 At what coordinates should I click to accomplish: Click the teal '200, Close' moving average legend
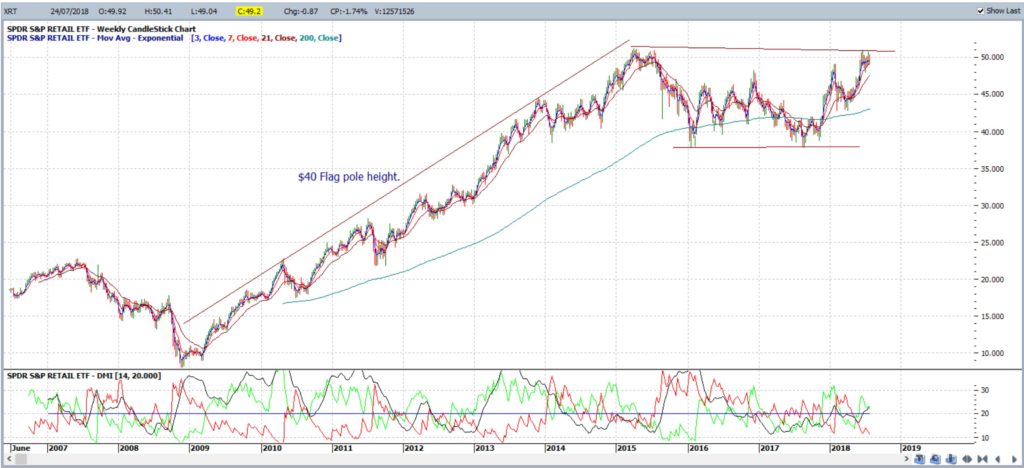[319, 38]
